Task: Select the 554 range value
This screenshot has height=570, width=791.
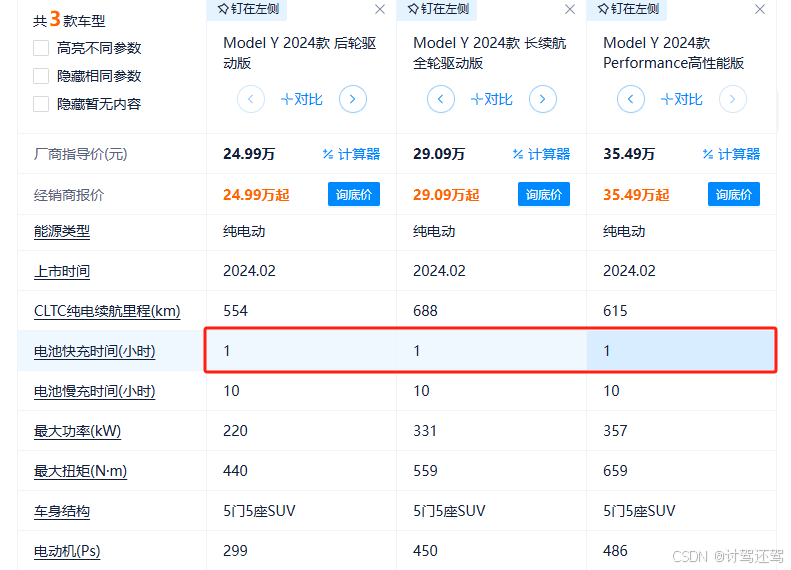Action: (x=236, y=311)
